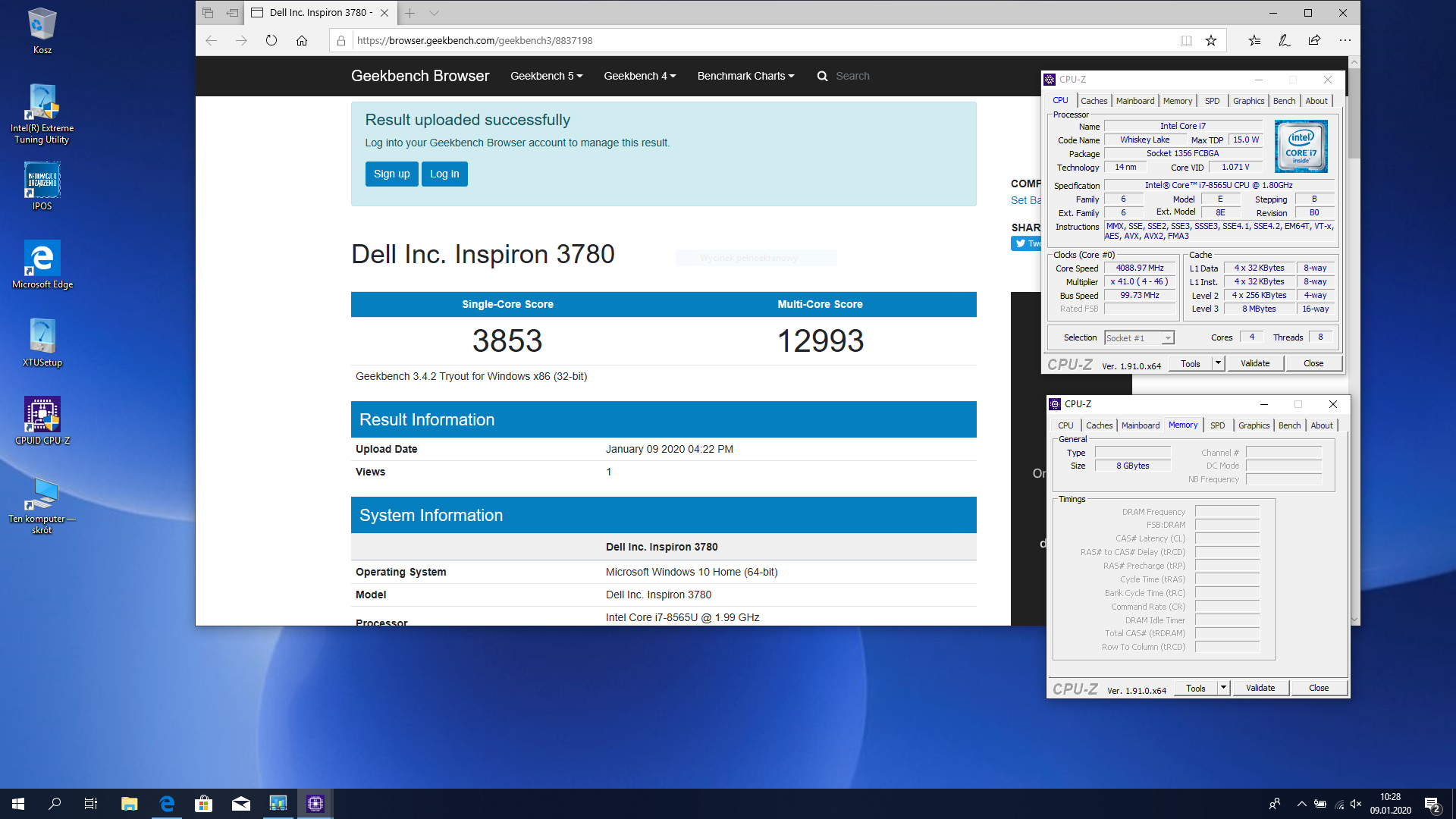Expand the Geekbench 5 menu
The image size is (1456, 819).
click(546, 76)
